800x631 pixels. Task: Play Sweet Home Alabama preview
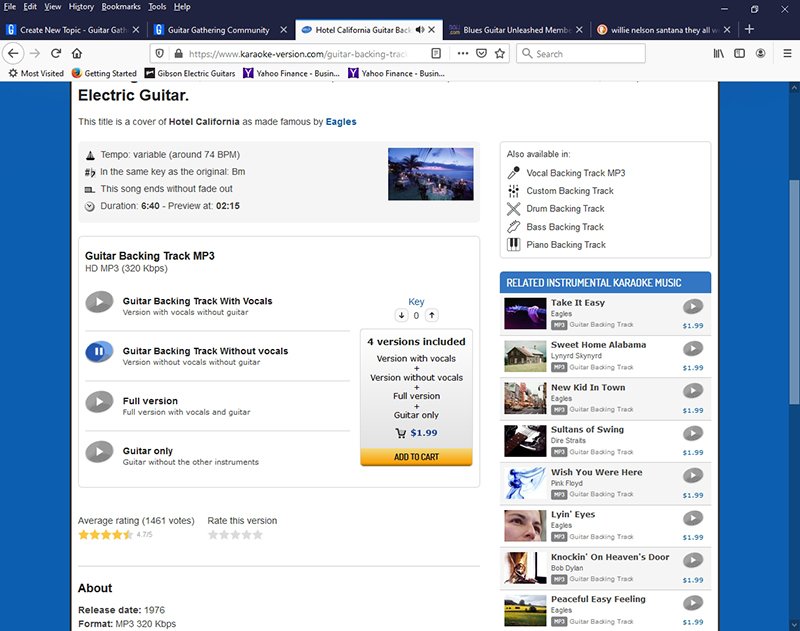tap(693, 348)
